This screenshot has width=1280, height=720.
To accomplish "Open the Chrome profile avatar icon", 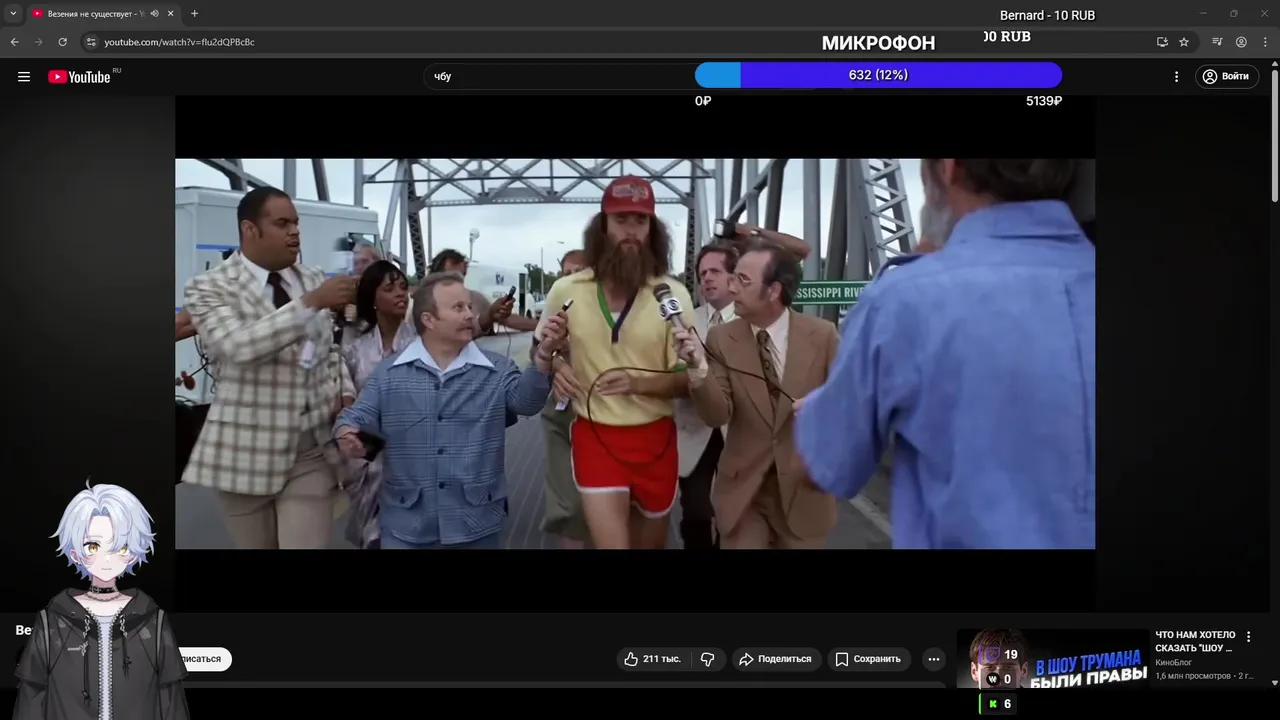I will (x=1241, y=42).
